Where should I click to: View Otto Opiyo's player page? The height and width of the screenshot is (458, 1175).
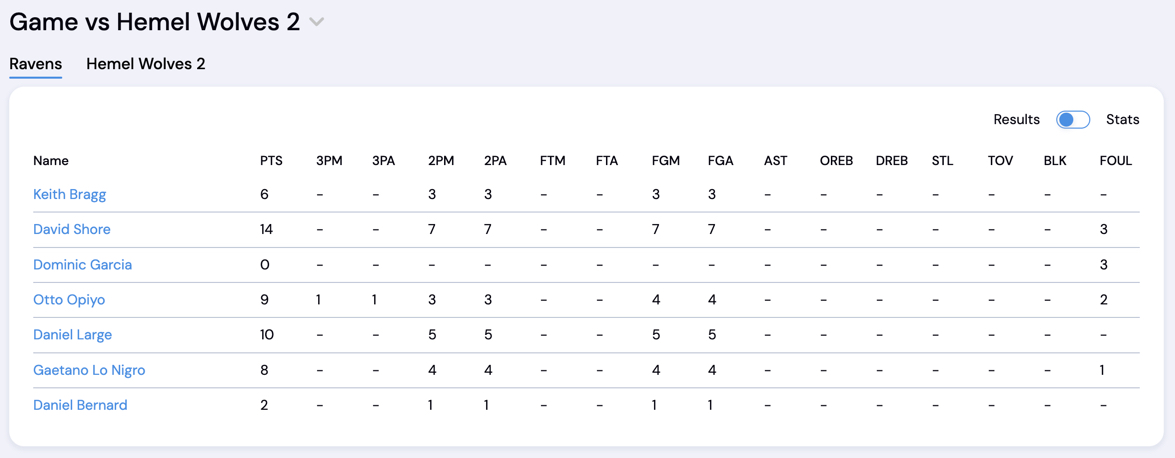coord(69,300)
